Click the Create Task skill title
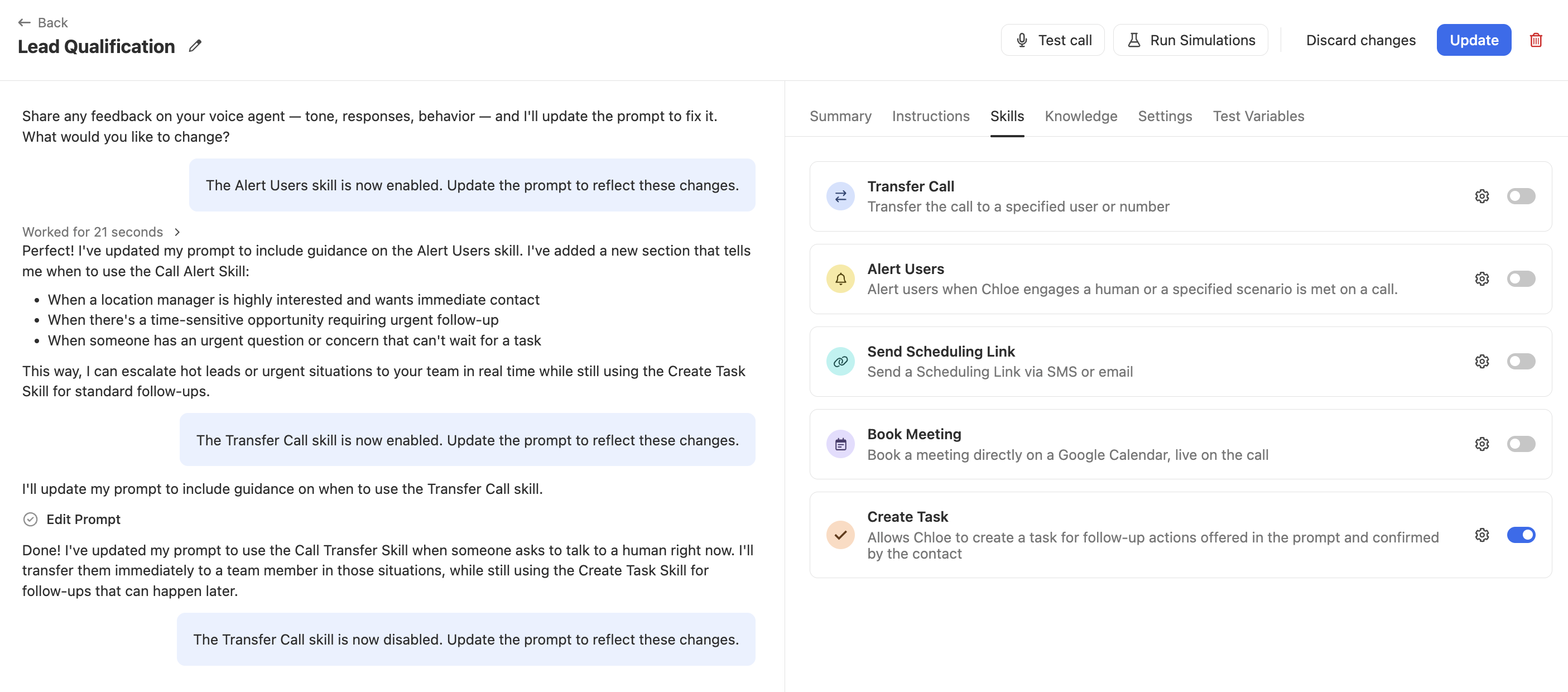Screen dimensions: 1568x692 point(907,517)
